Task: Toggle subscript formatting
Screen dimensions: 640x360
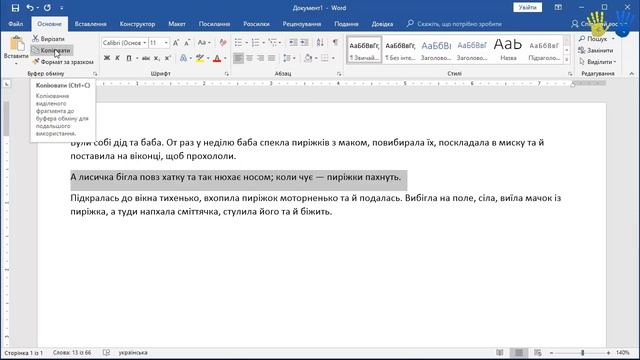Action: [x=157, y=58]
